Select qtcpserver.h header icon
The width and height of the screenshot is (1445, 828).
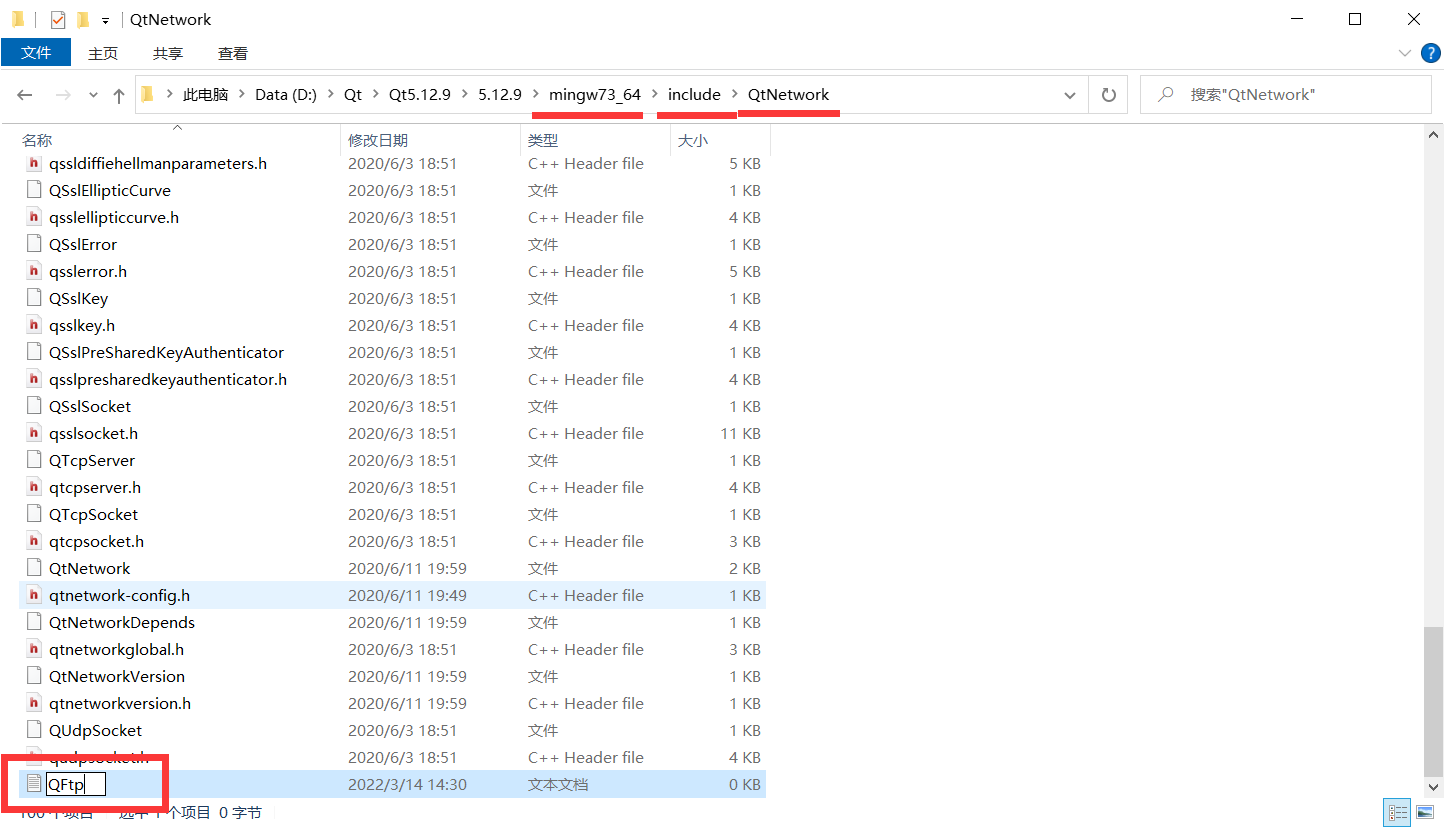[x=34, y=487]
